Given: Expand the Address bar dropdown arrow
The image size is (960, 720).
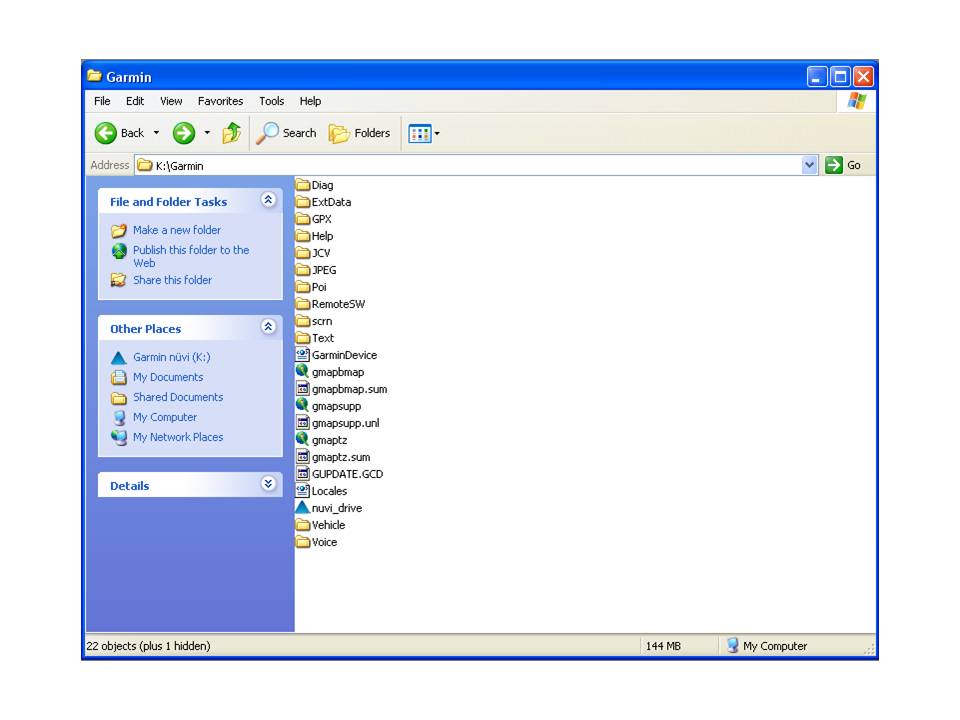Looking at the screenshot, I should click(810, 165).
